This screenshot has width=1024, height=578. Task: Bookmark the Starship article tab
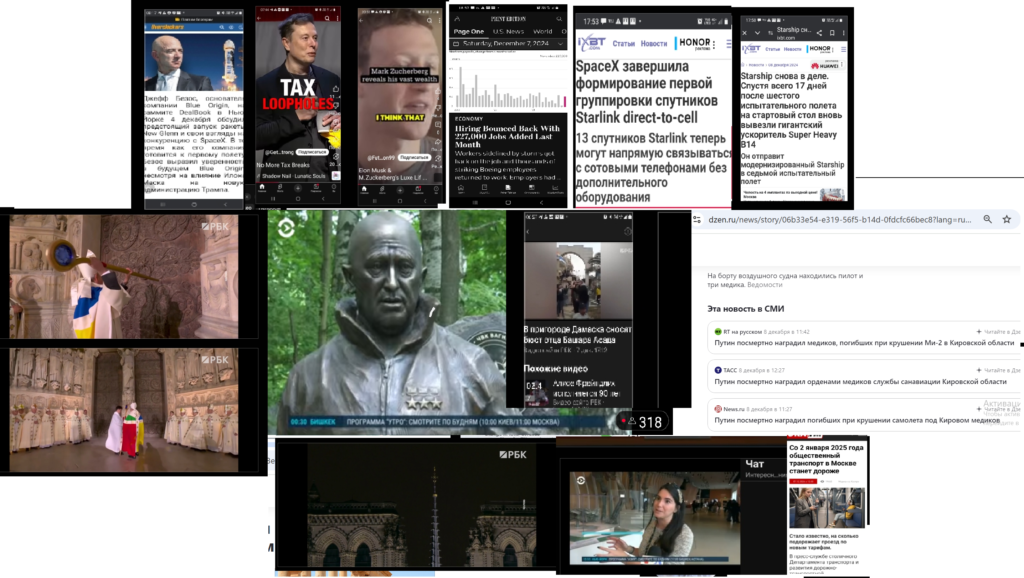click(832, 33)
